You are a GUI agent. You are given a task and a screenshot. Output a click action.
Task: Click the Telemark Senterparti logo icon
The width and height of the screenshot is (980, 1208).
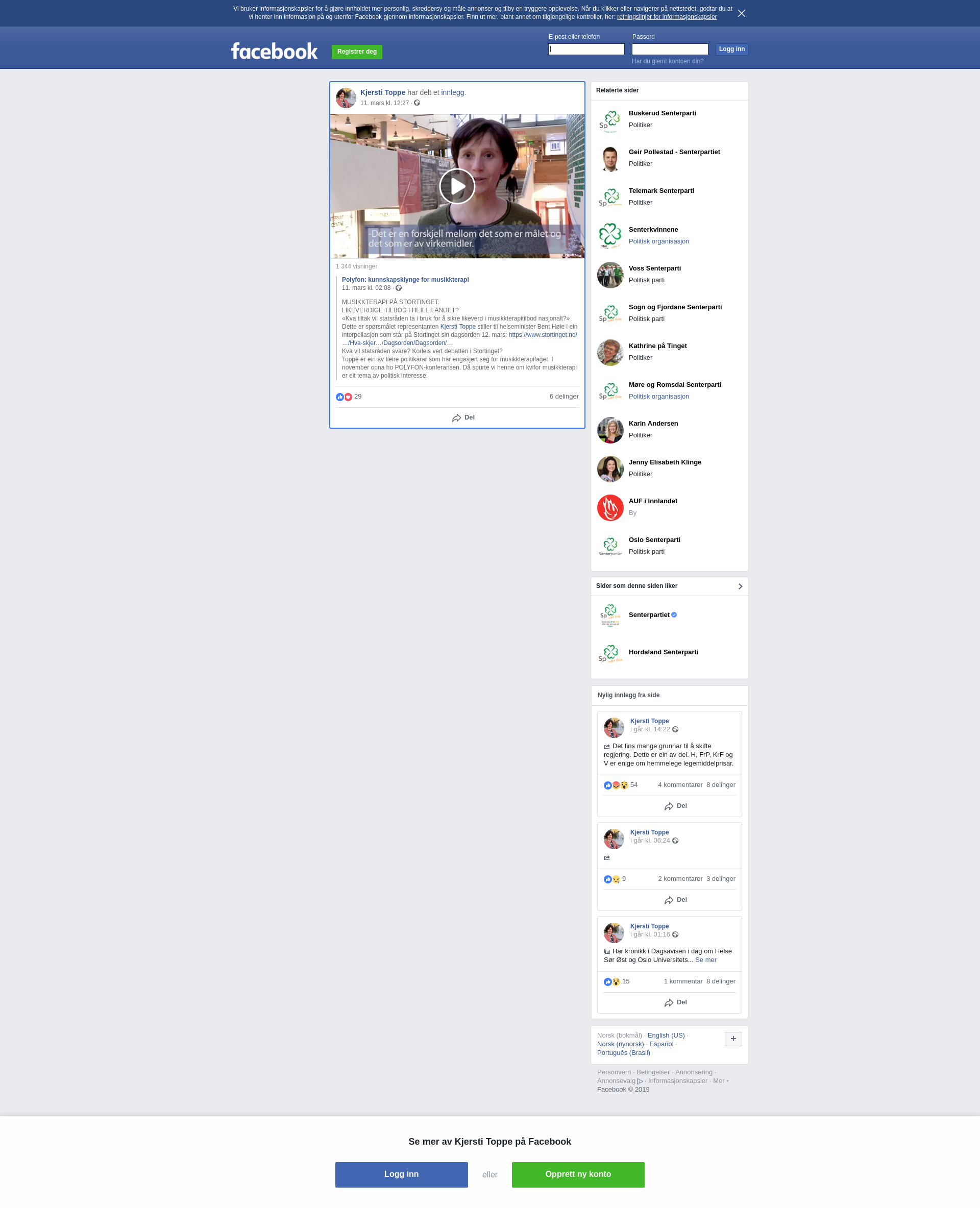(x=610, y=198)
